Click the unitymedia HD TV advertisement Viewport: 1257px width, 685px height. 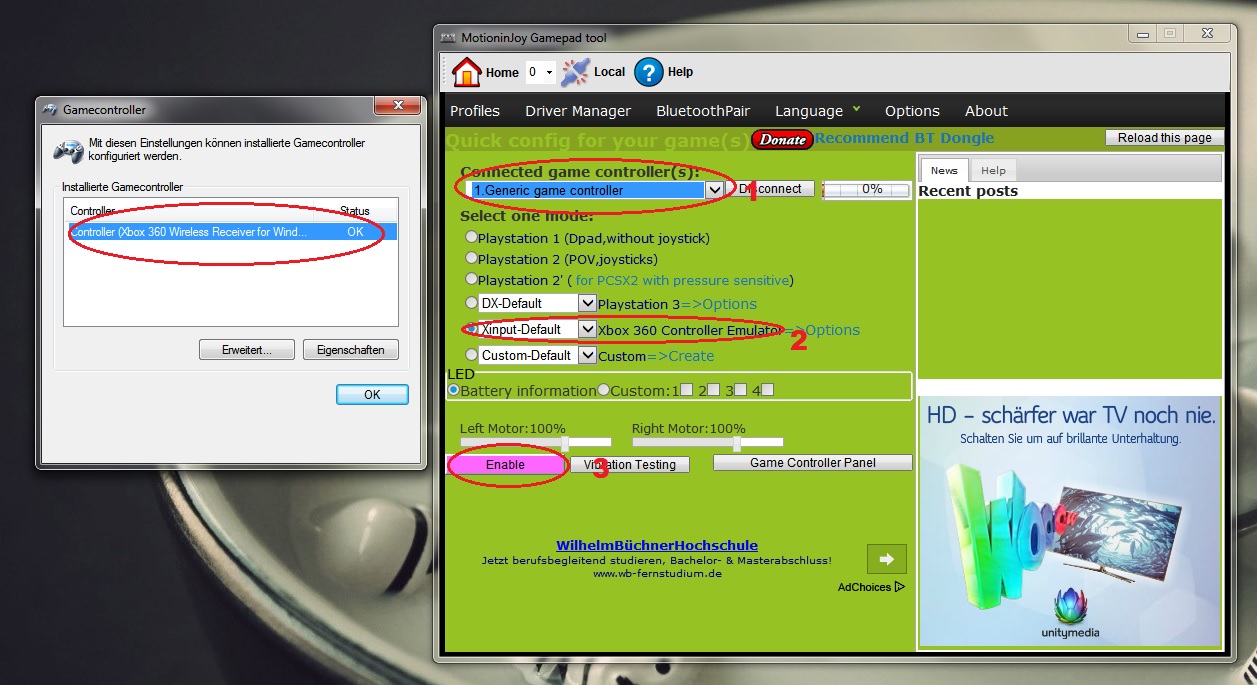tap(1069, 520)
